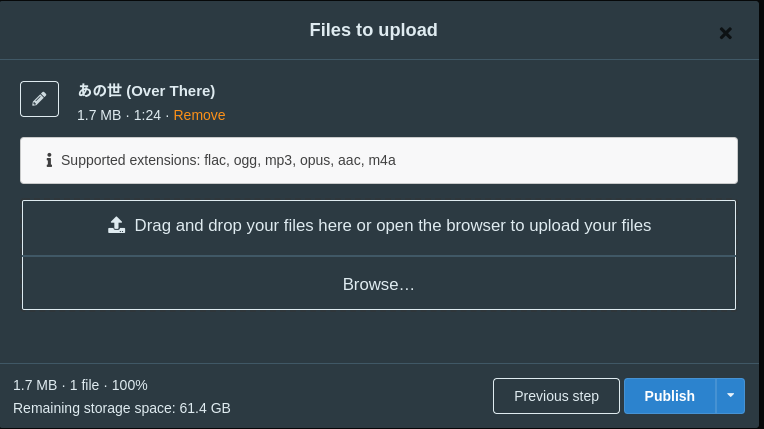Click the upload tray icon in drop zone
The image size is (764, 429).
click(116, 225)
